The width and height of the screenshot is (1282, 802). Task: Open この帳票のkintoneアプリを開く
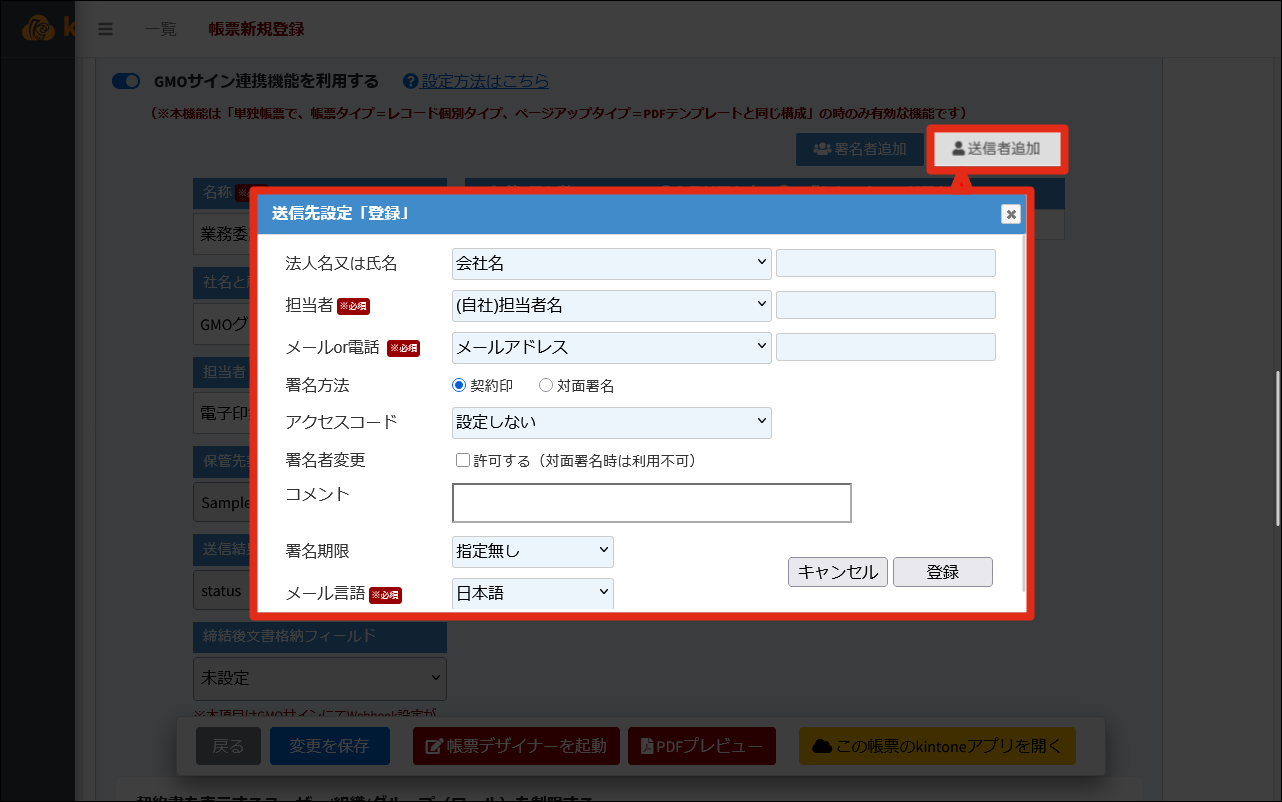point(937,746)
